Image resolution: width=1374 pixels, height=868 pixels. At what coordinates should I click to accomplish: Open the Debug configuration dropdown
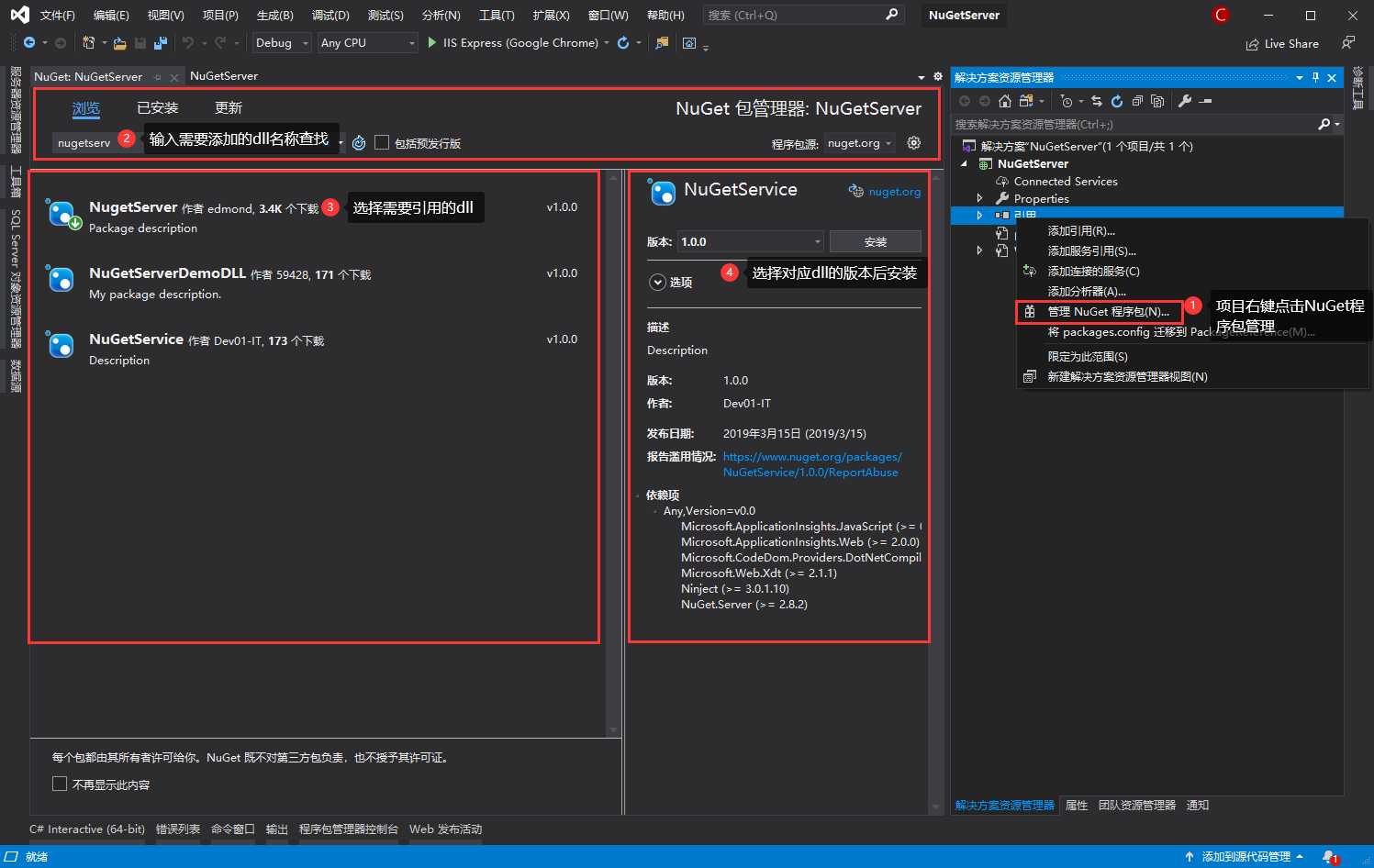click(x=282, y=43)
